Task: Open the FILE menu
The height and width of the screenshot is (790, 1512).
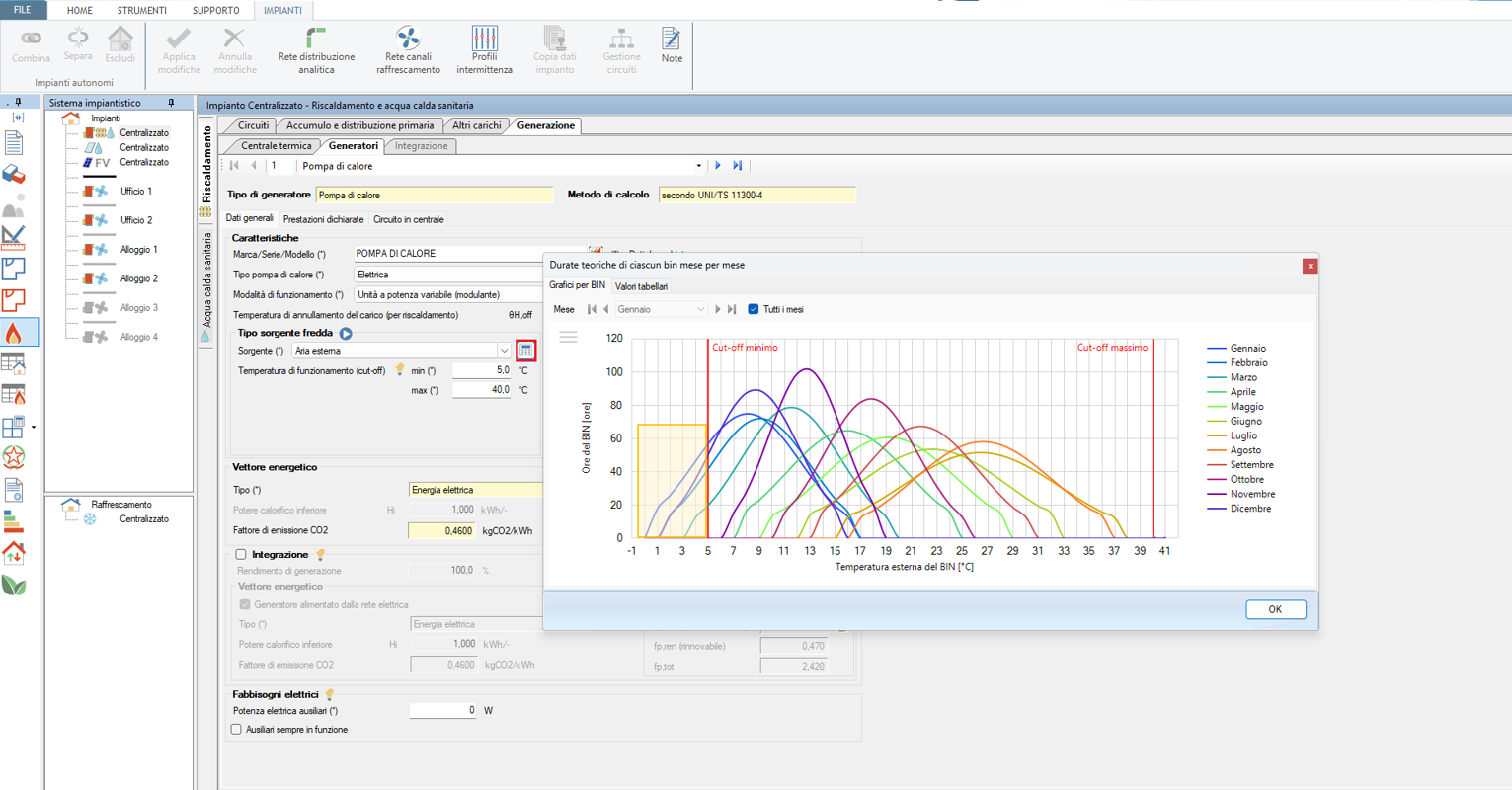Action: tap(22, 10)
